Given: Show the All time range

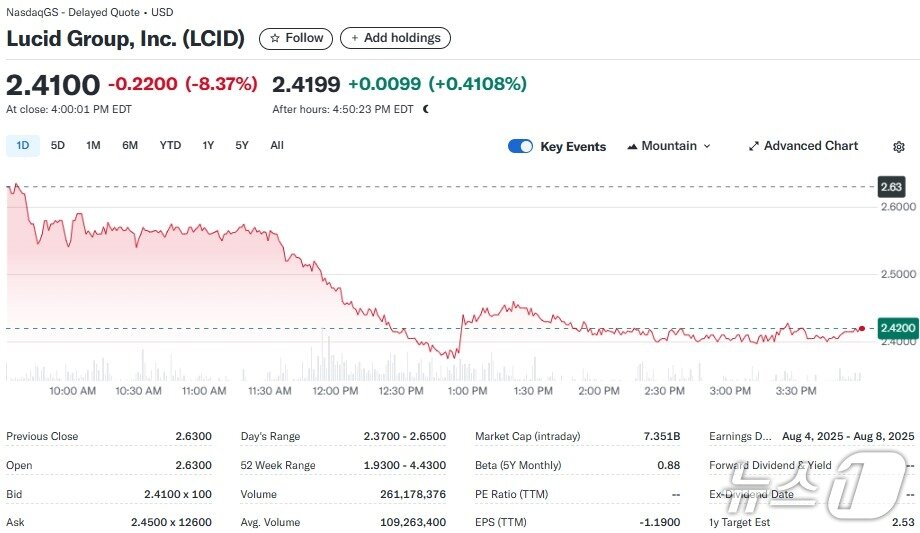Looking at the screenshot, I should 277,145.
